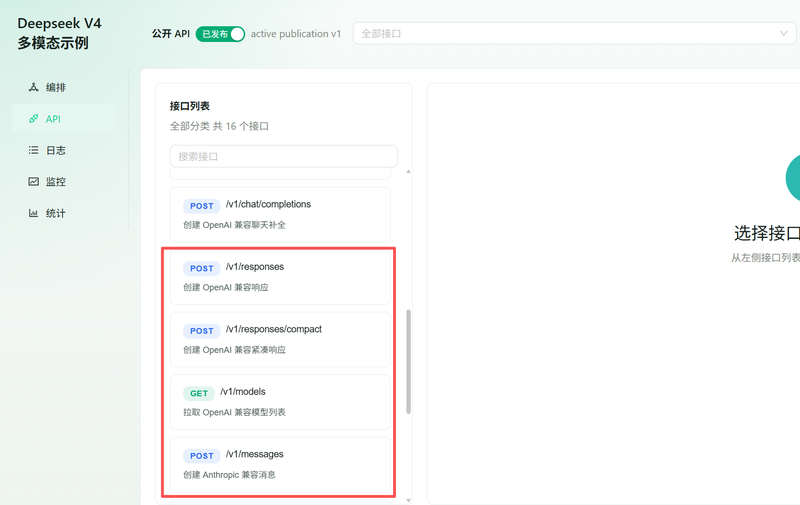Click the POST badge of /v1/chat/completions
The image size is (800, 505).
point(202,206)
